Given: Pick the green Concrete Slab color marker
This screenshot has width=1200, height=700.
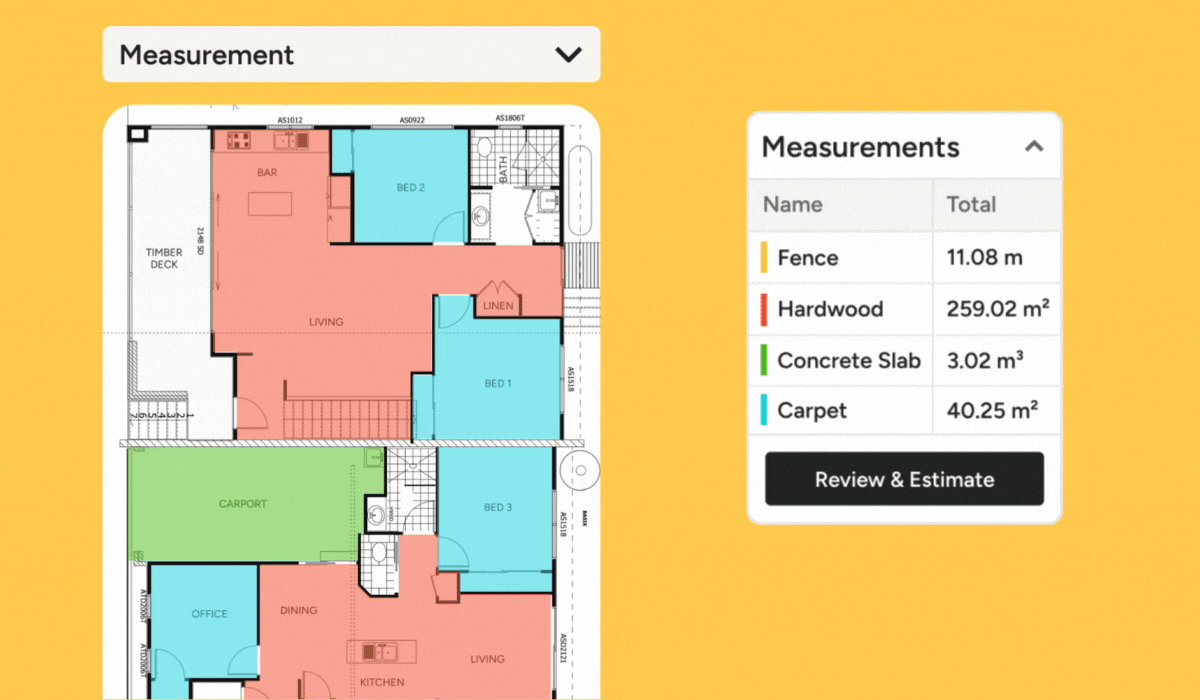Looking at the screenshot, I should [x=764, y=360].
